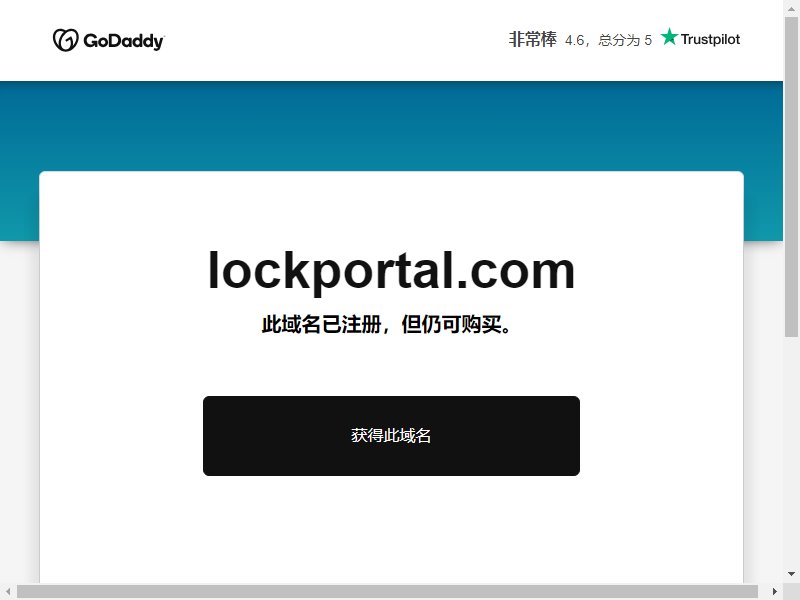Click the horizontal scrollbar right arrow
This screenshot has width=800, height=600.
point(775,592)
